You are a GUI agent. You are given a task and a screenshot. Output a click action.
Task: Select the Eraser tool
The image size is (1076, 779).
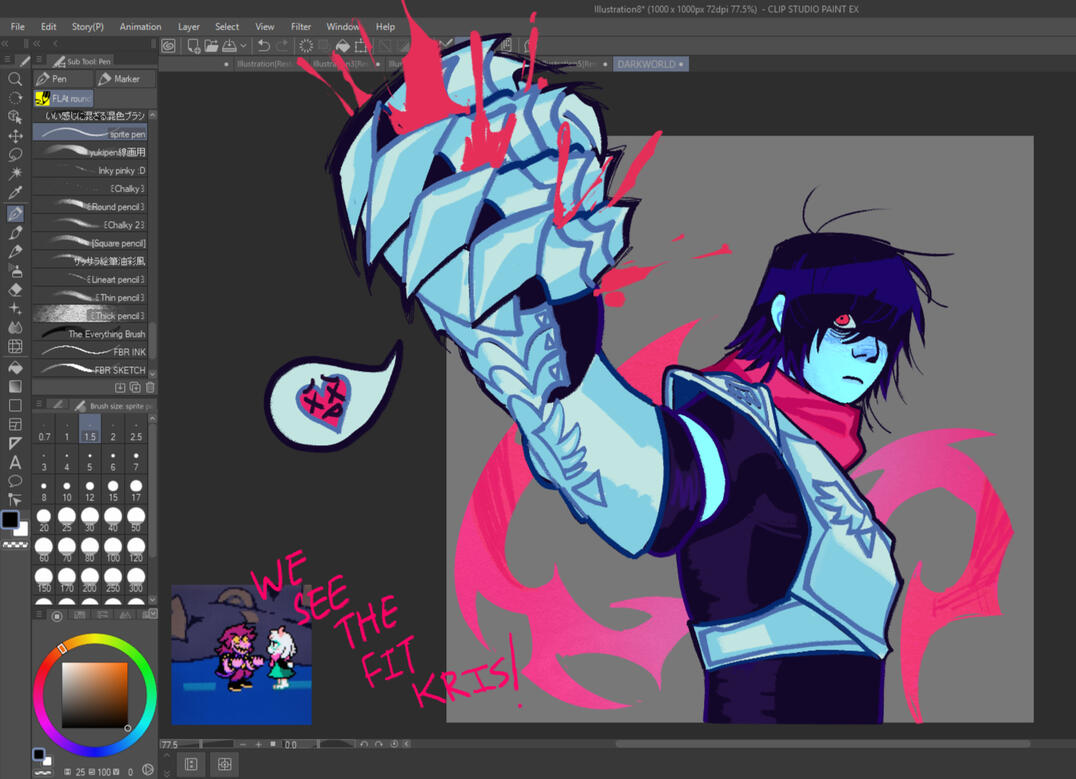14,290
